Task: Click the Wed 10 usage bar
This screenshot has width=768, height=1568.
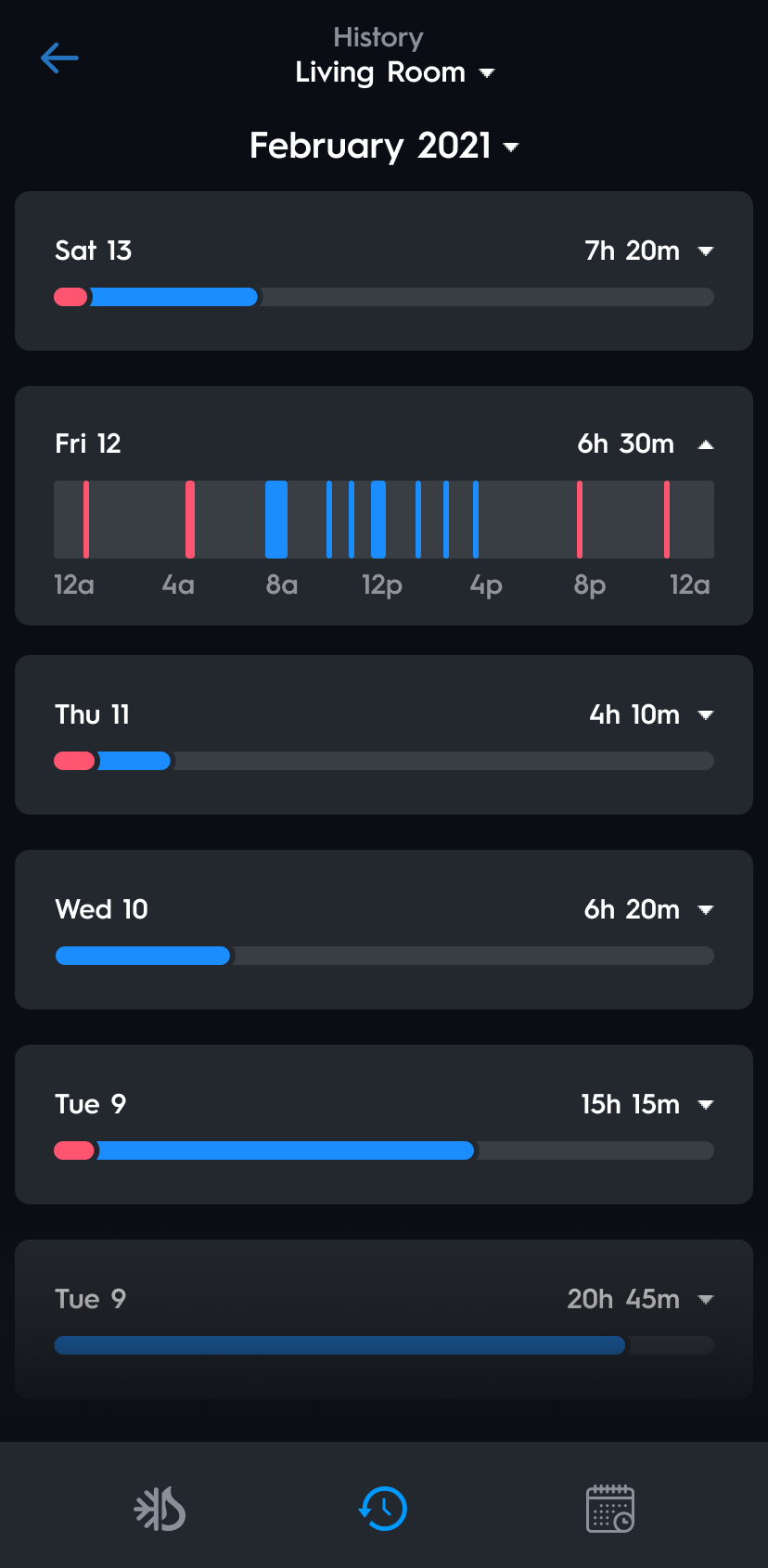Action: click(143, 956)
